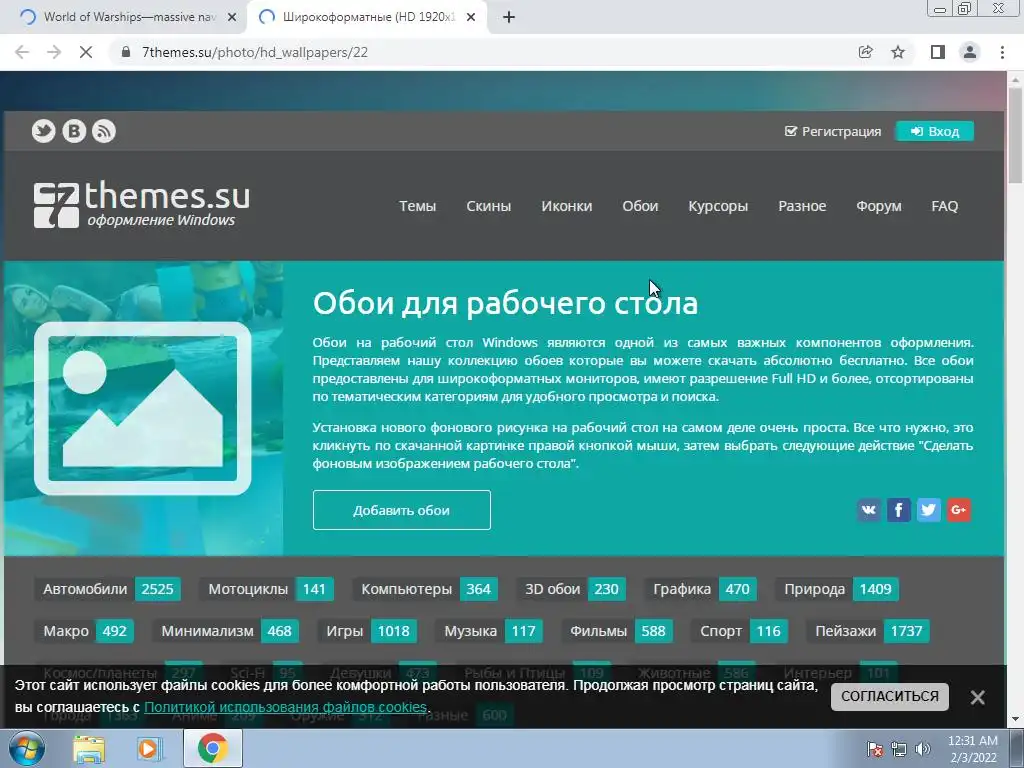Close the cookies banner with X icon
Screen dimensions: 1024x768
pyautogui.click(x=978, y=697)
